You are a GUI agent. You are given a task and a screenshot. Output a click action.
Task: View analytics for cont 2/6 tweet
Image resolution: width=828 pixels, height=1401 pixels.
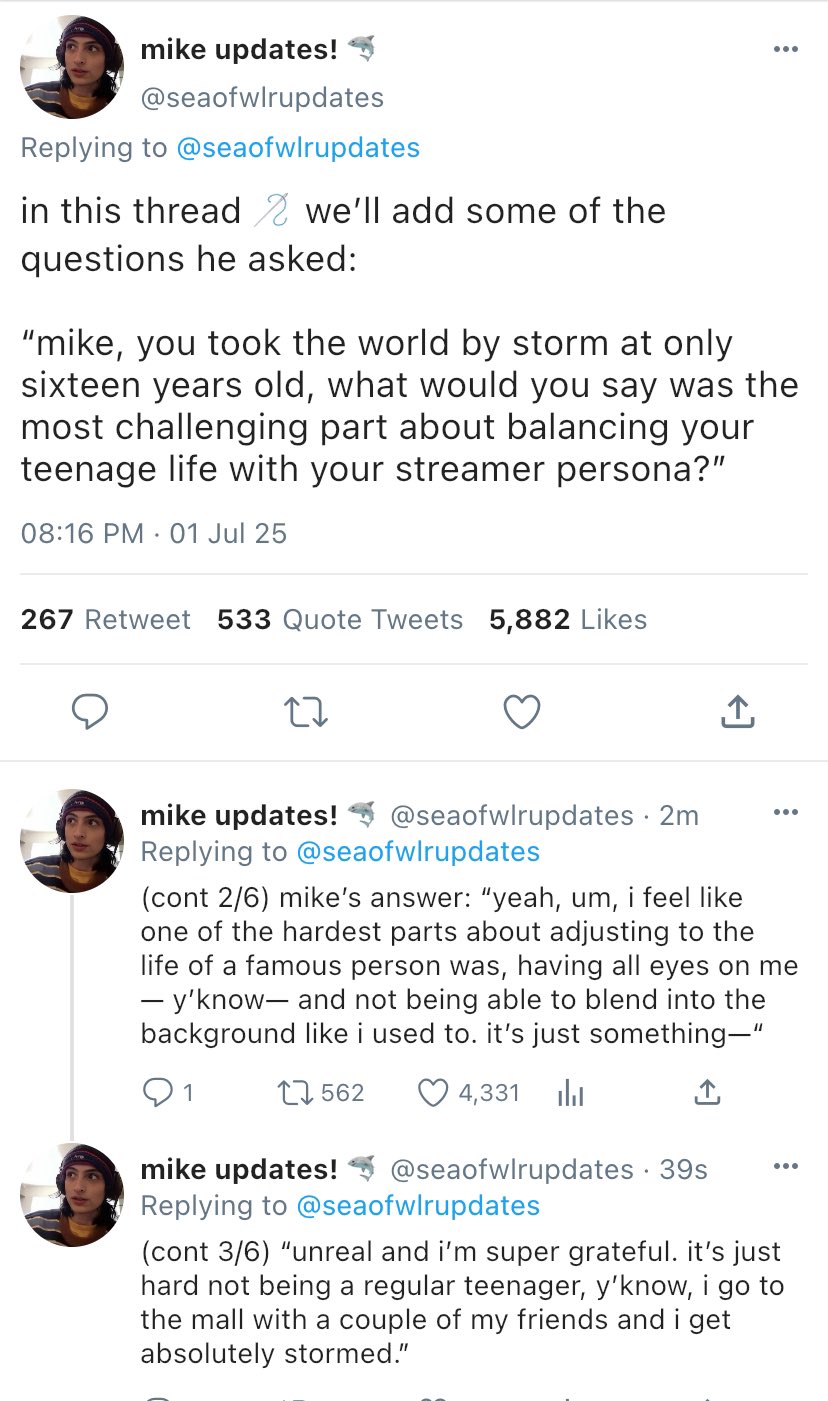[x=568, y=1093]
